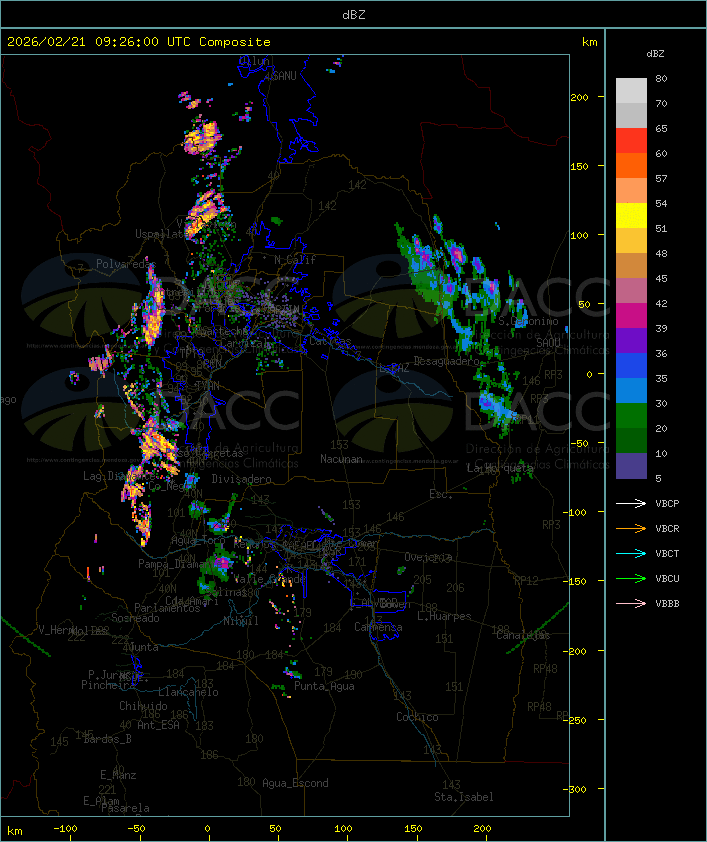Select the tan 45-48 dBZ legend swatch

[631, 265]
